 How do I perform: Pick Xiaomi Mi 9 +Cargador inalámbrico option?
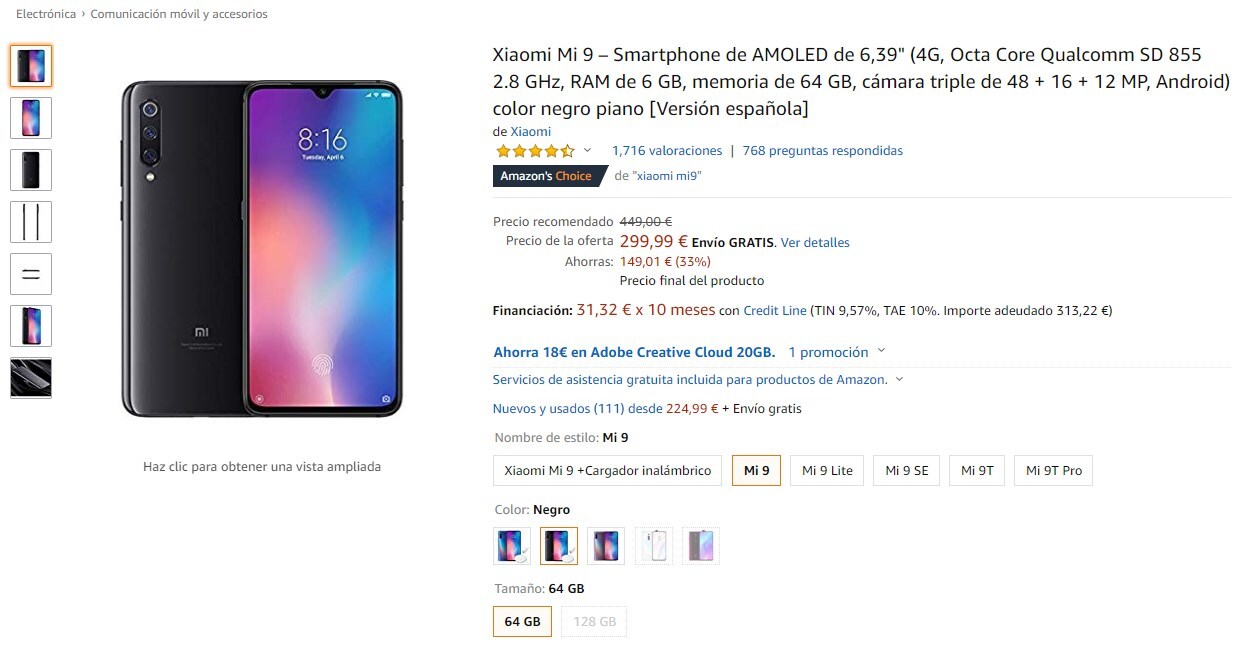(608, 470)
